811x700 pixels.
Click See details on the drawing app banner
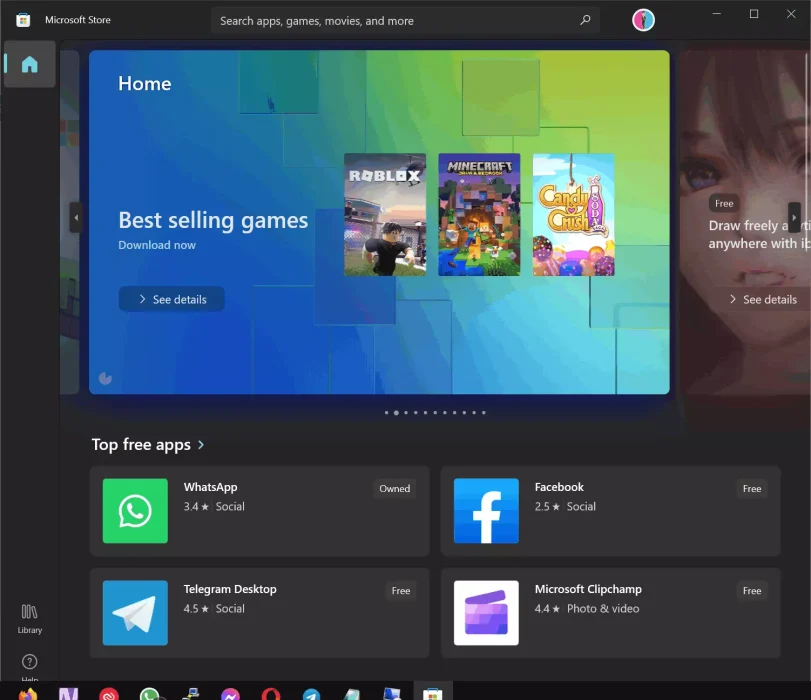pyautogui.click(x=763, y=299)
